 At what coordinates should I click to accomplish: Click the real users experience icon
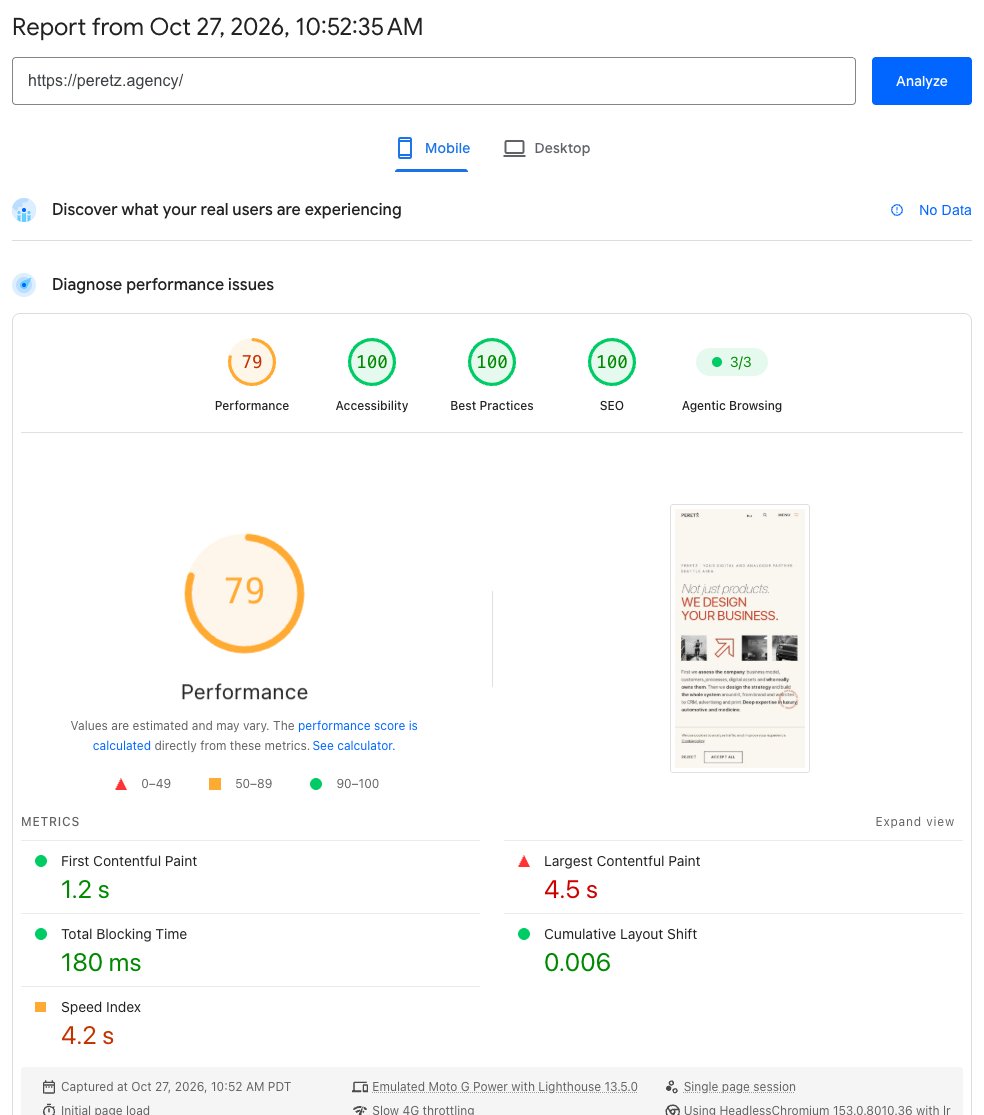tap(24, 210)
